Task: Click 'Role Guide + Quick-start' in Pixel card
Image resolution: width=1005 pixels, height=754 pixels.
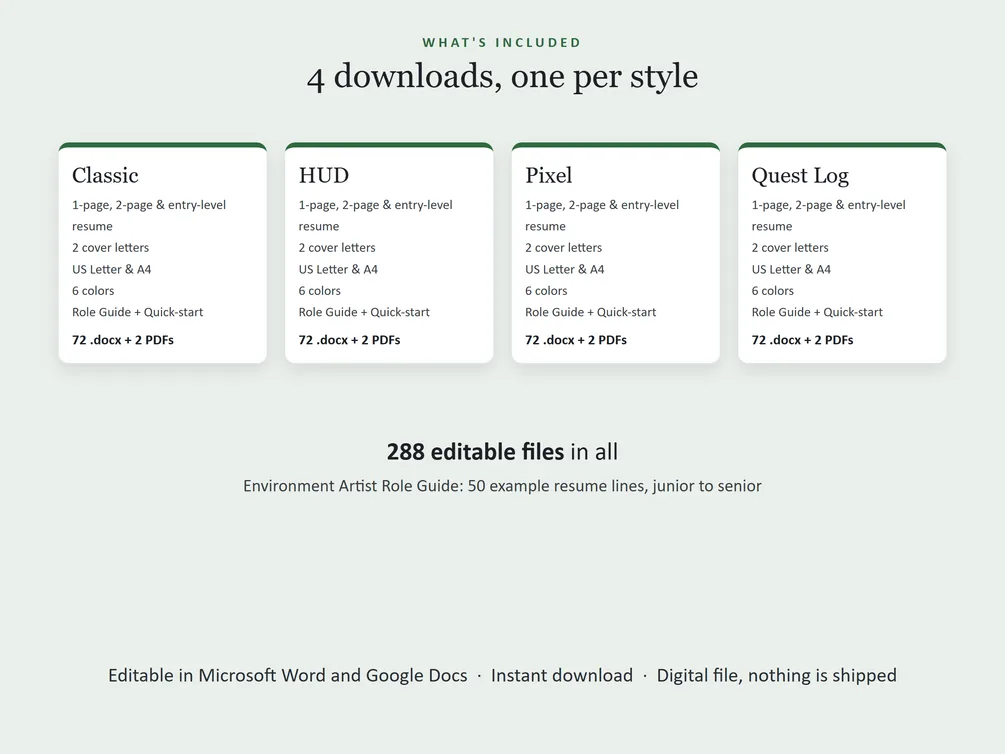Action: click(590, 312)
